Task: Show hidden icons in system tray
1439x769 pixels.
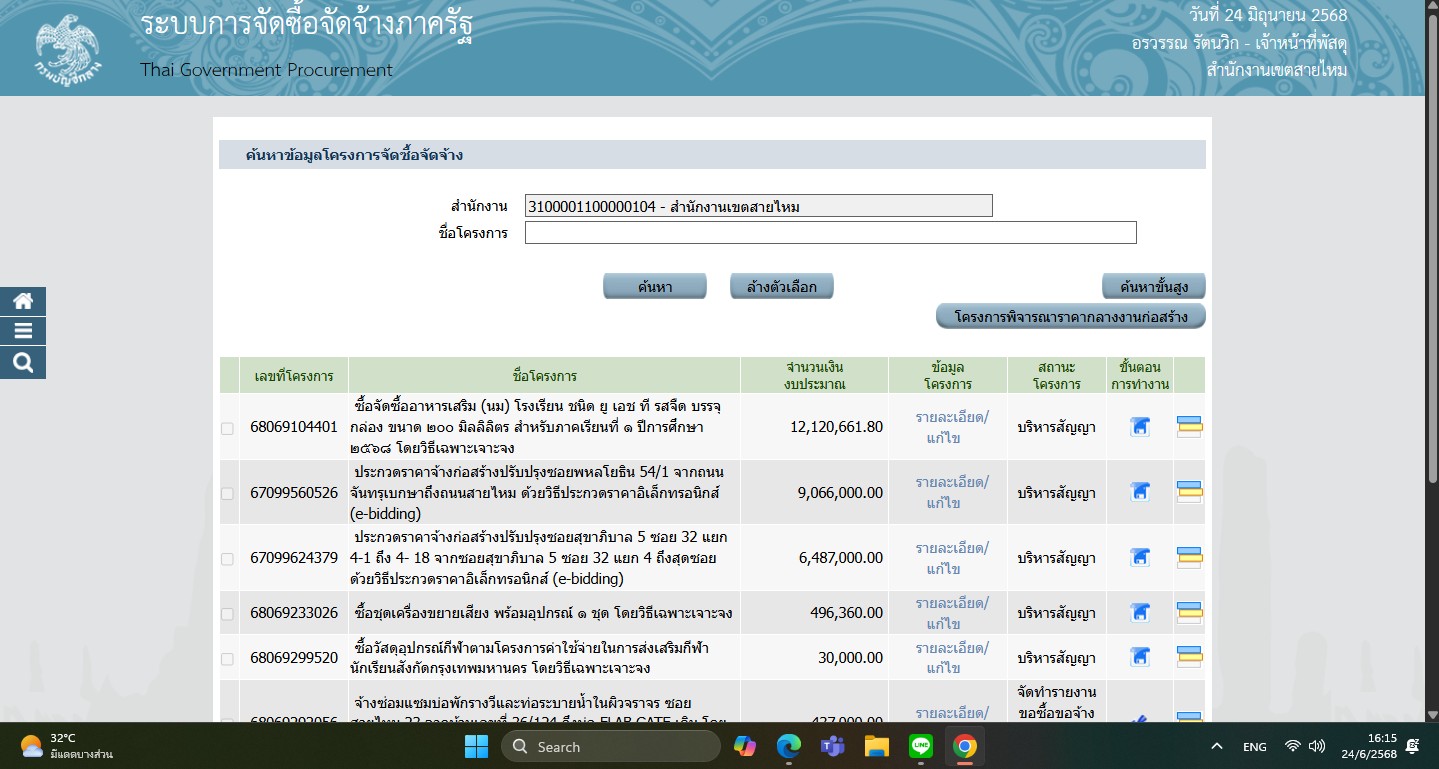Action: [1217, 747]
